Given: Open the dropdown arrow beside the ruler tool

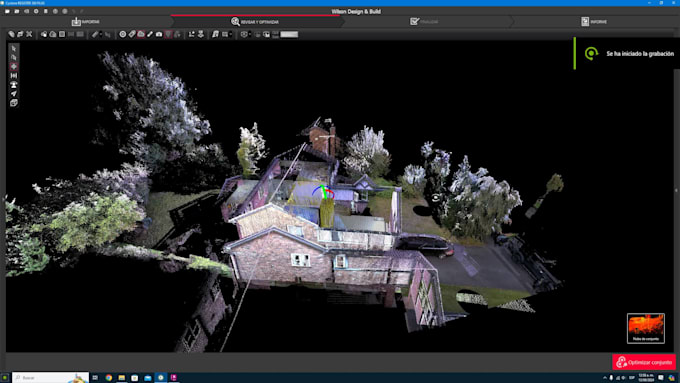Looking at the screenshot, I should click(x=101, y=34).
